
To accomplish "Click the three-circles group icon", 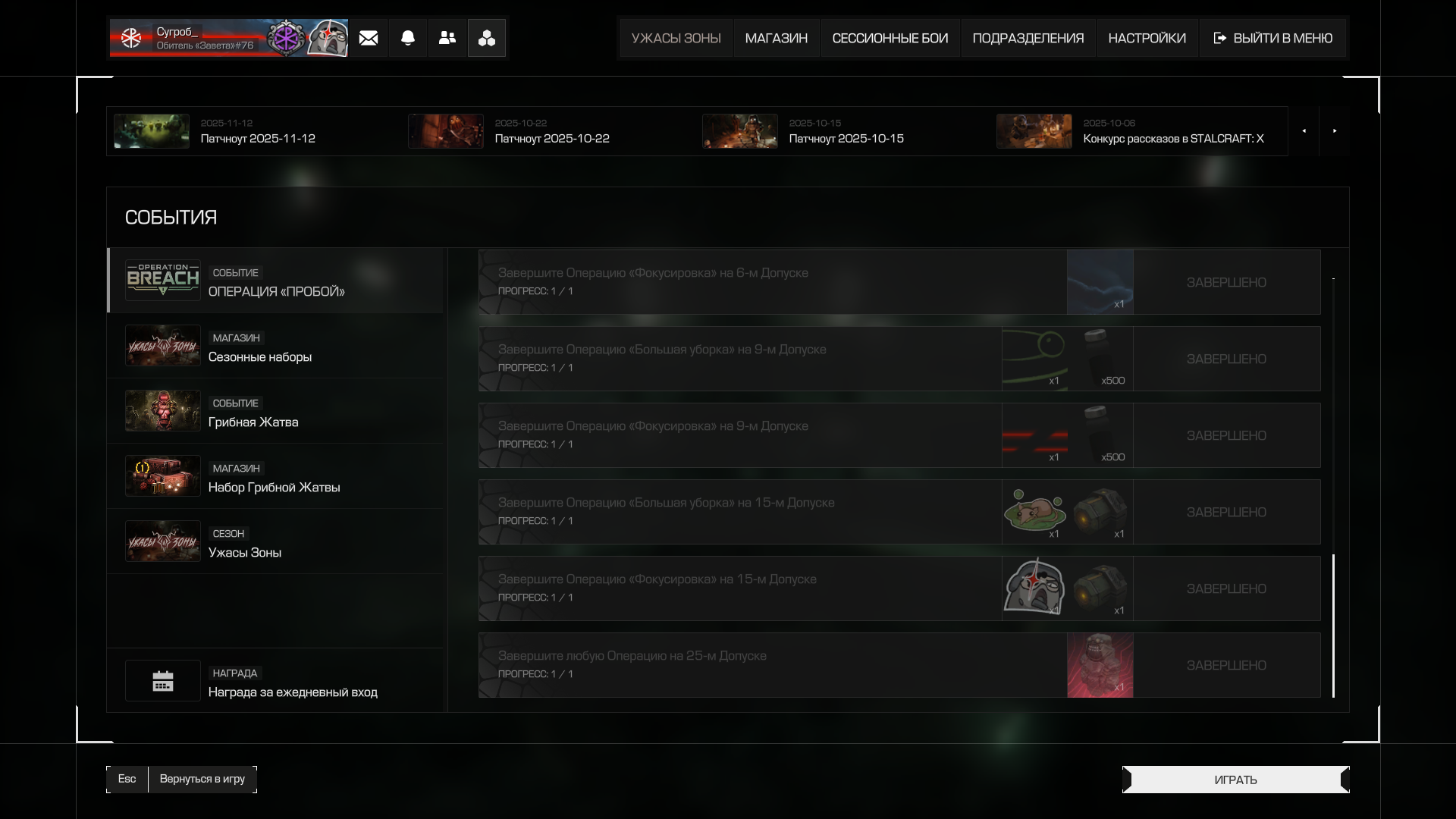I will point(487,38).
